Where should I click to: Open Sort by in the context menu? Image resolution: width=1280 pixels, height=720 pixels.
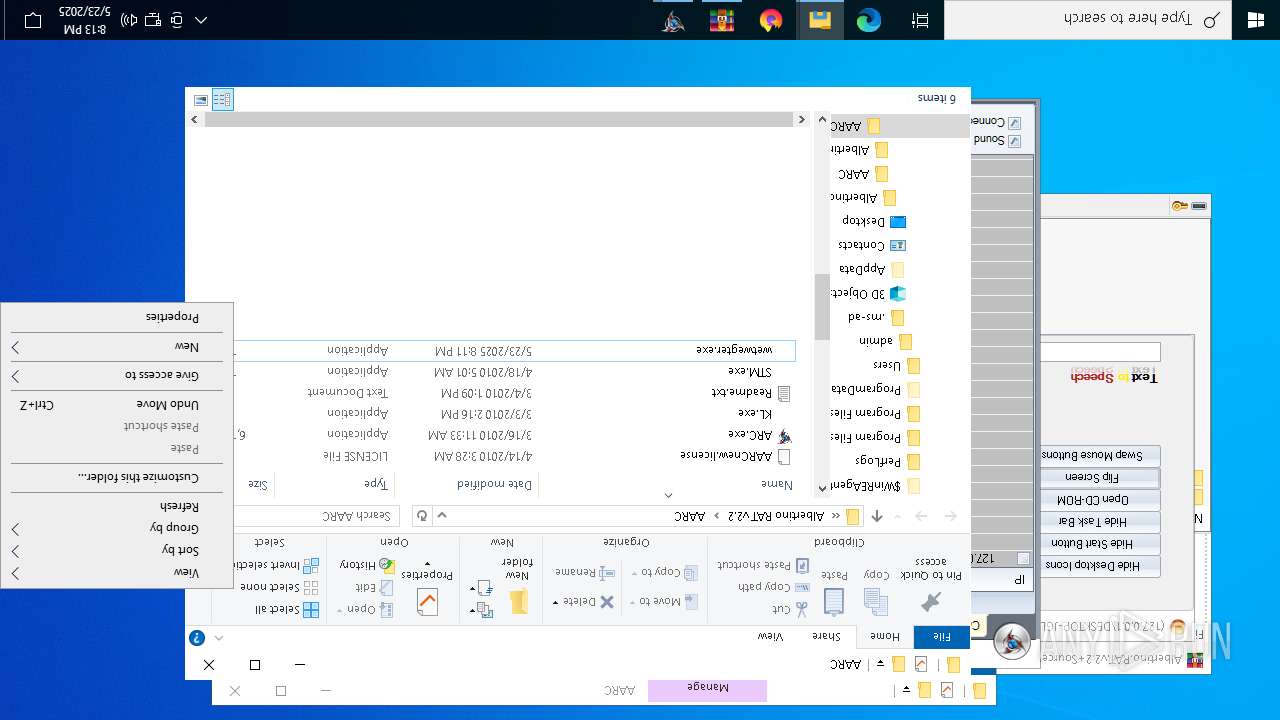[117, 550]
